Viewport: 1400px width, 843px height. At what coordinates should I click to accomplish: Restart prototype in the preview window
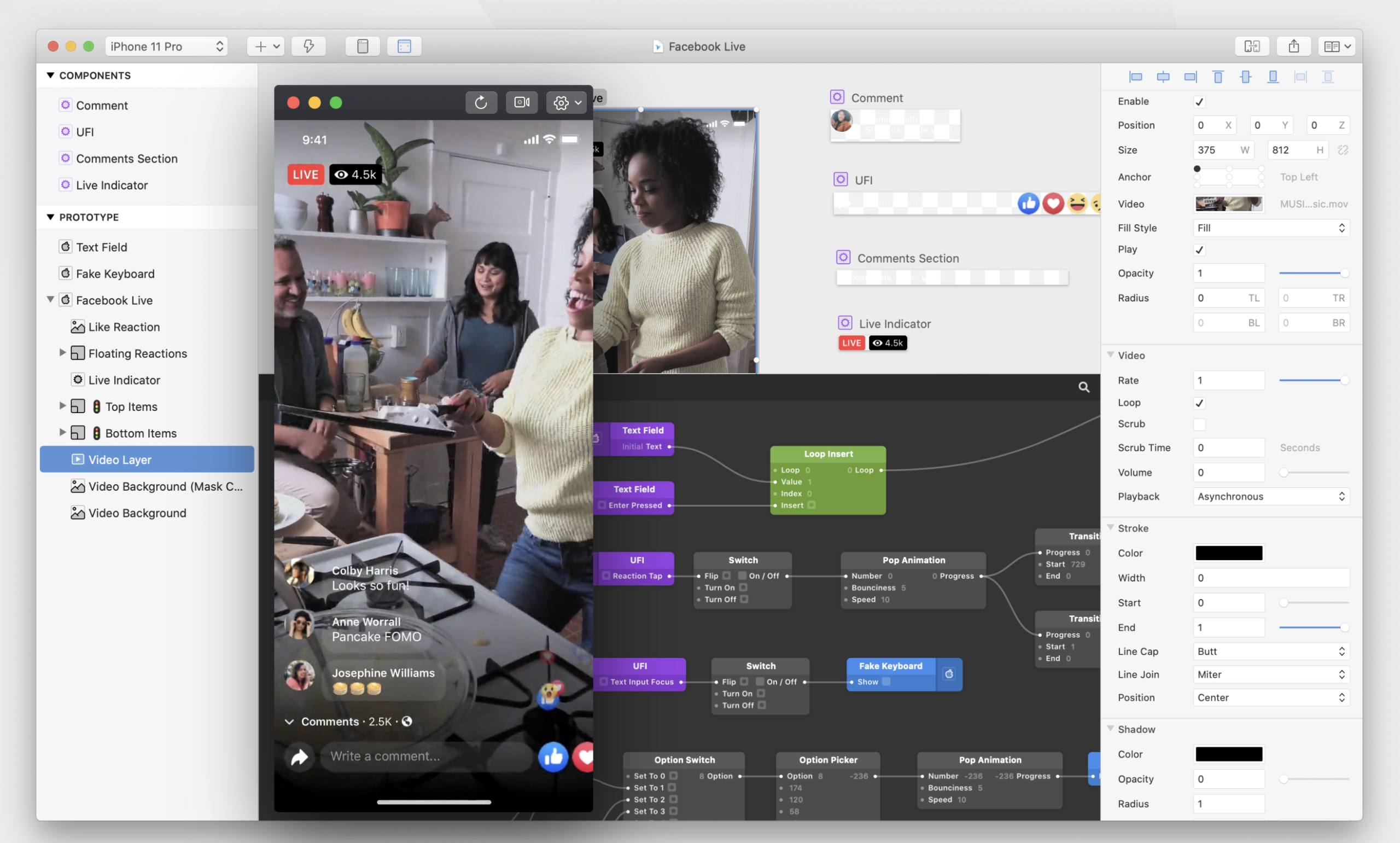tap(481, 102)
